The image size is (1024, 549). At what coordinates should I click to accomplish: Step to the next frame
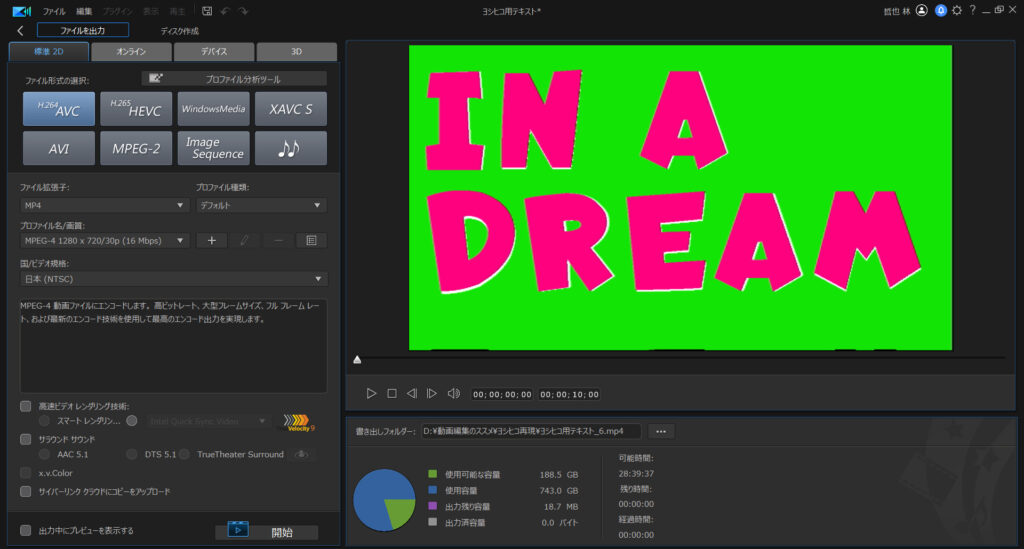(432, 394)
